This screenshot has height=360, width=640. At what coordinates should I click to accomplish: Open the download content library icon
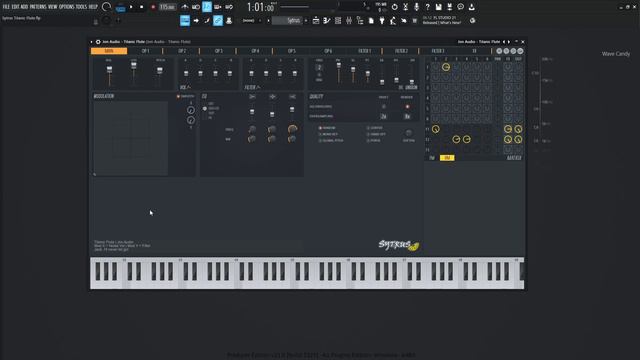[471, 7]
